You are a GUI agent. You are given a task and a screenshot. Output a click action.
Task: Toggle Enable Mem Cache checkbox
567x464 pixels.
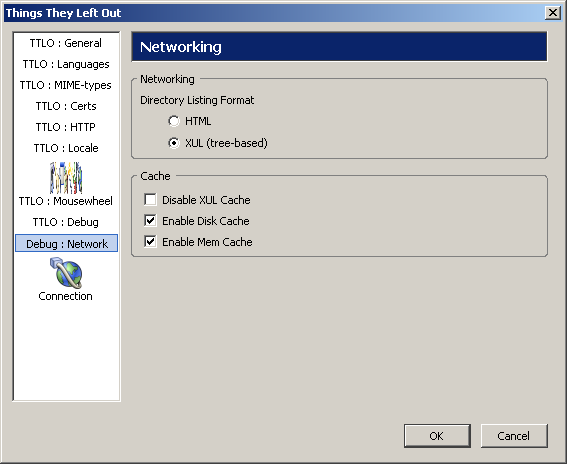tap(150, 242)
